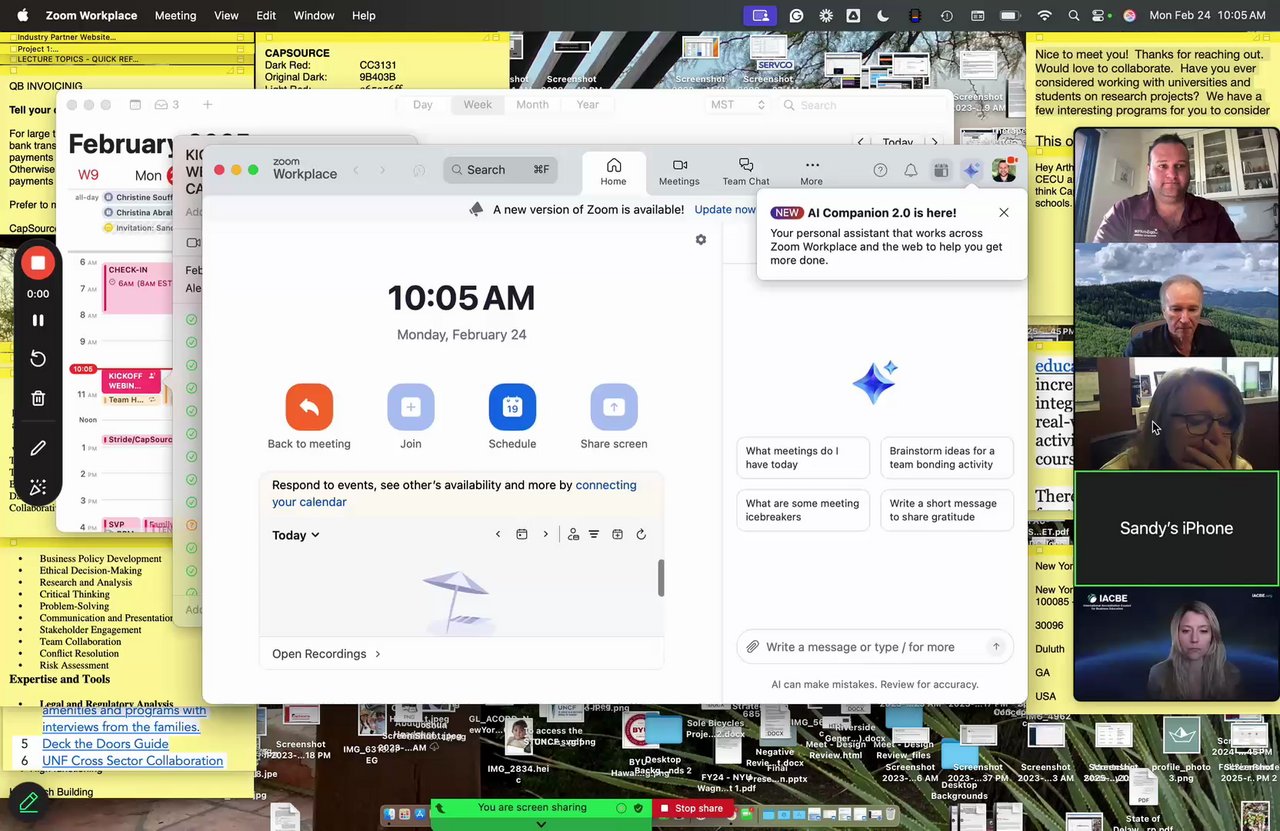The image size is (1280, 831).
Task: Open Zoom notifications bell
Action: (x=911, y=170)
